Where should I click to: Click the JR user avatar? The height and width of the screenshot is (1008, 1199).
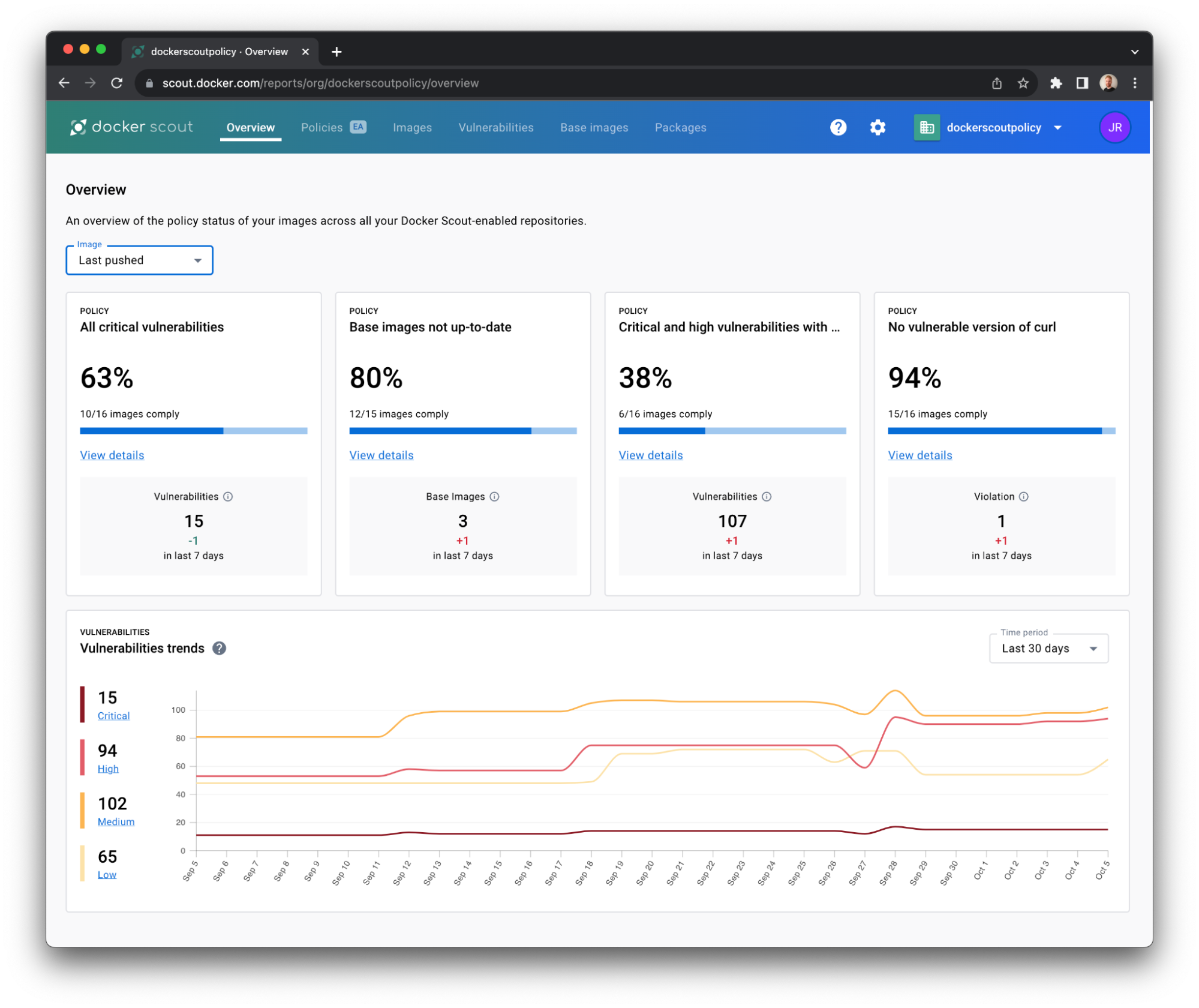[1114, 127]
